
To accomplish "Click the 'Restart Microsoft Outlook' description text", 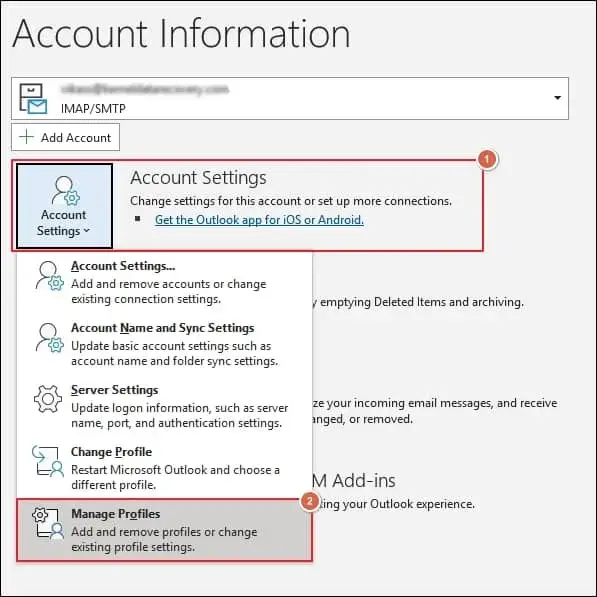I will pos(175,477).
